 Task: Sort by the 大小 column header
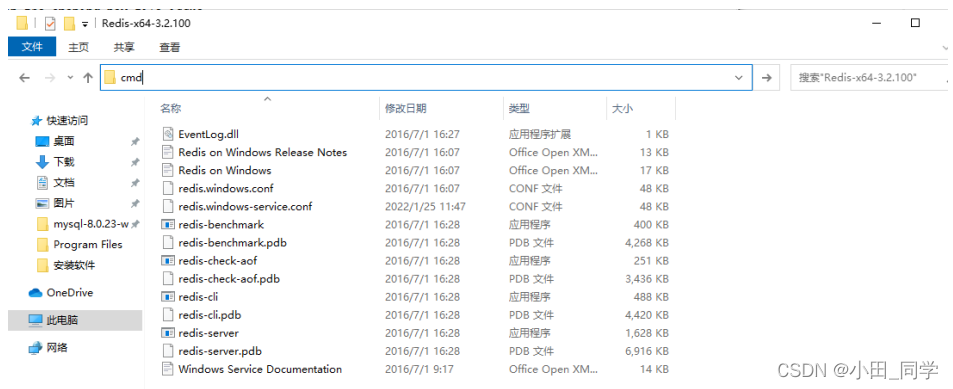(622, 109)
